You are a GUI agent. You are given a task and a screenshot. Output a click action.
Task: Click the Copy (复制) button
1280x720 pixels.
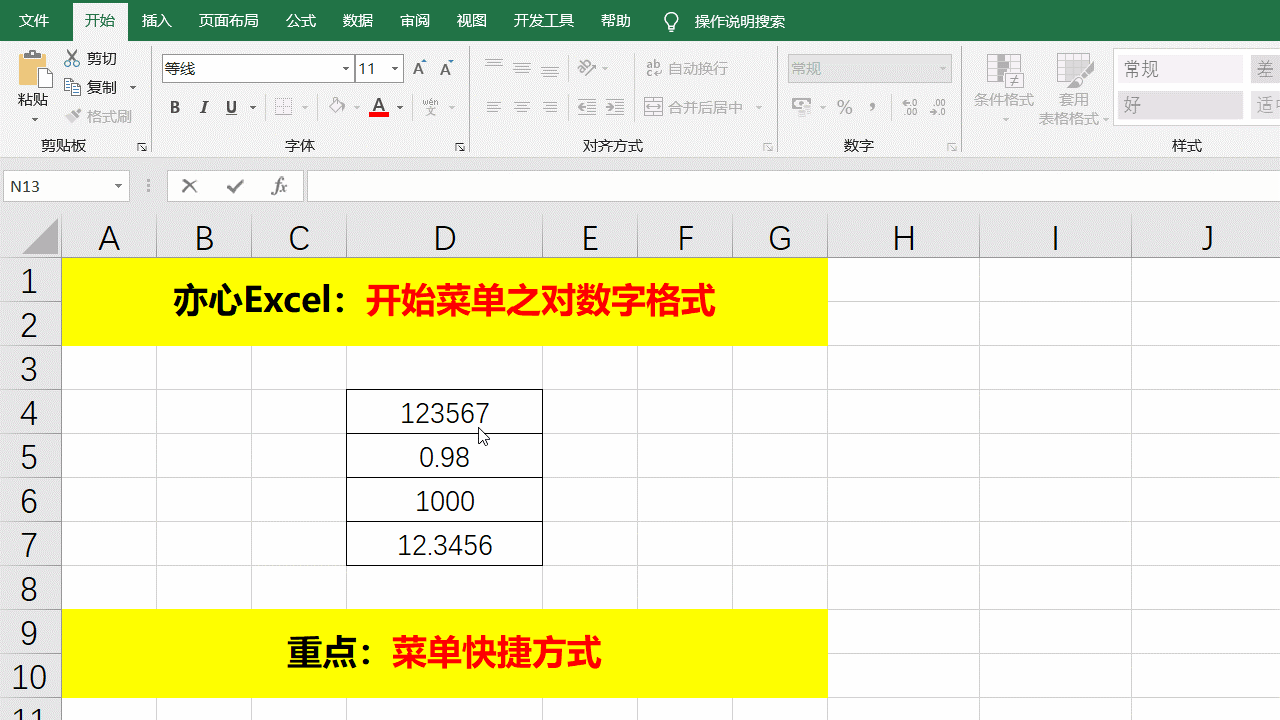(91, 87)
